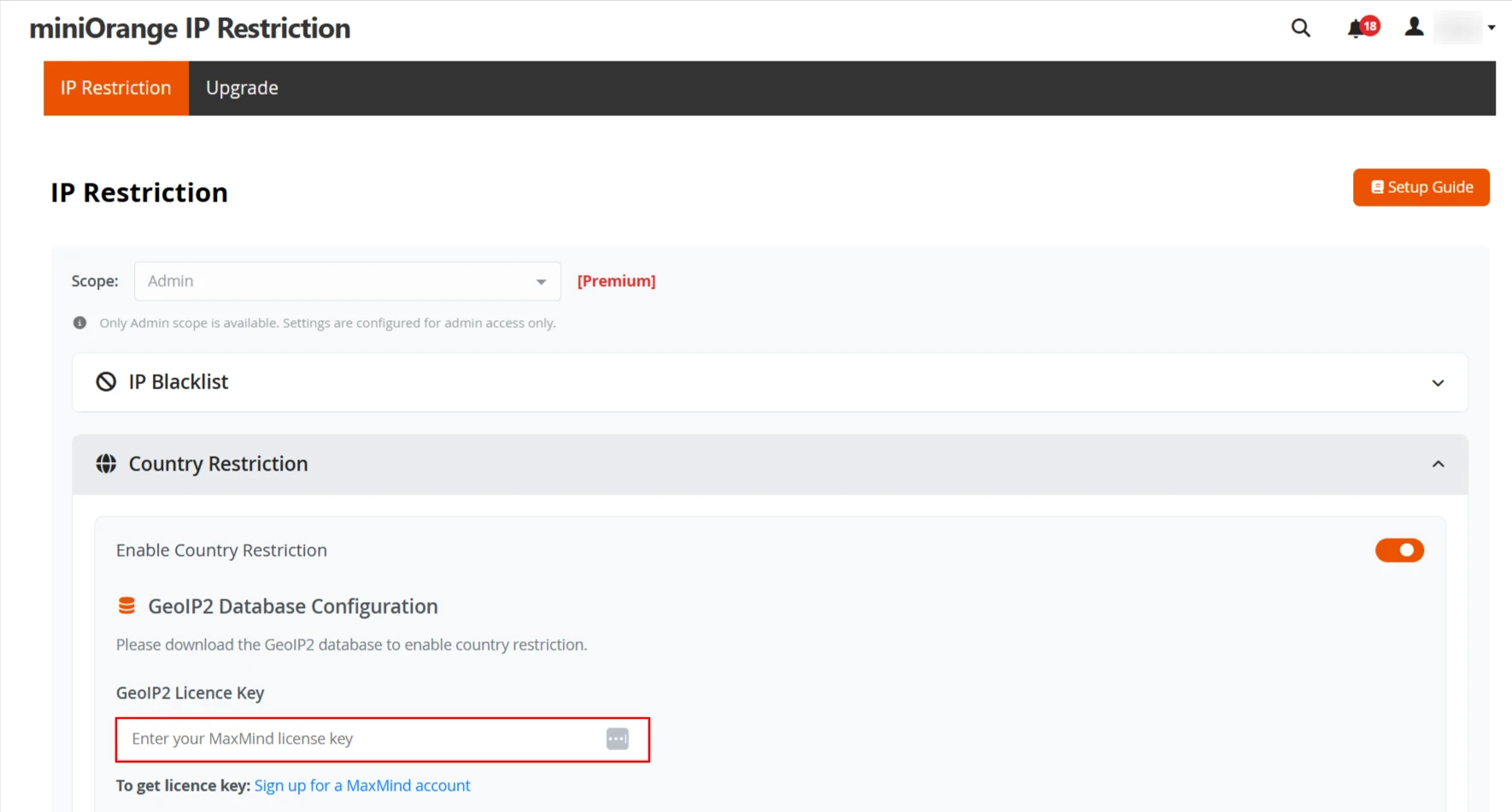Open the search magnifier icon
The width and height of the screenshot is (1512, 812).
[x=1300, y=28]
